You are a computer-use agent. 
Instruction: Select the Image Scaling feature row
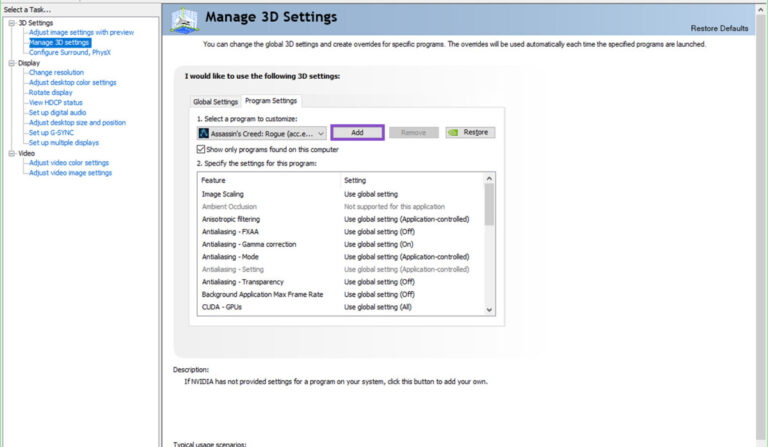(x=341, y=194)
